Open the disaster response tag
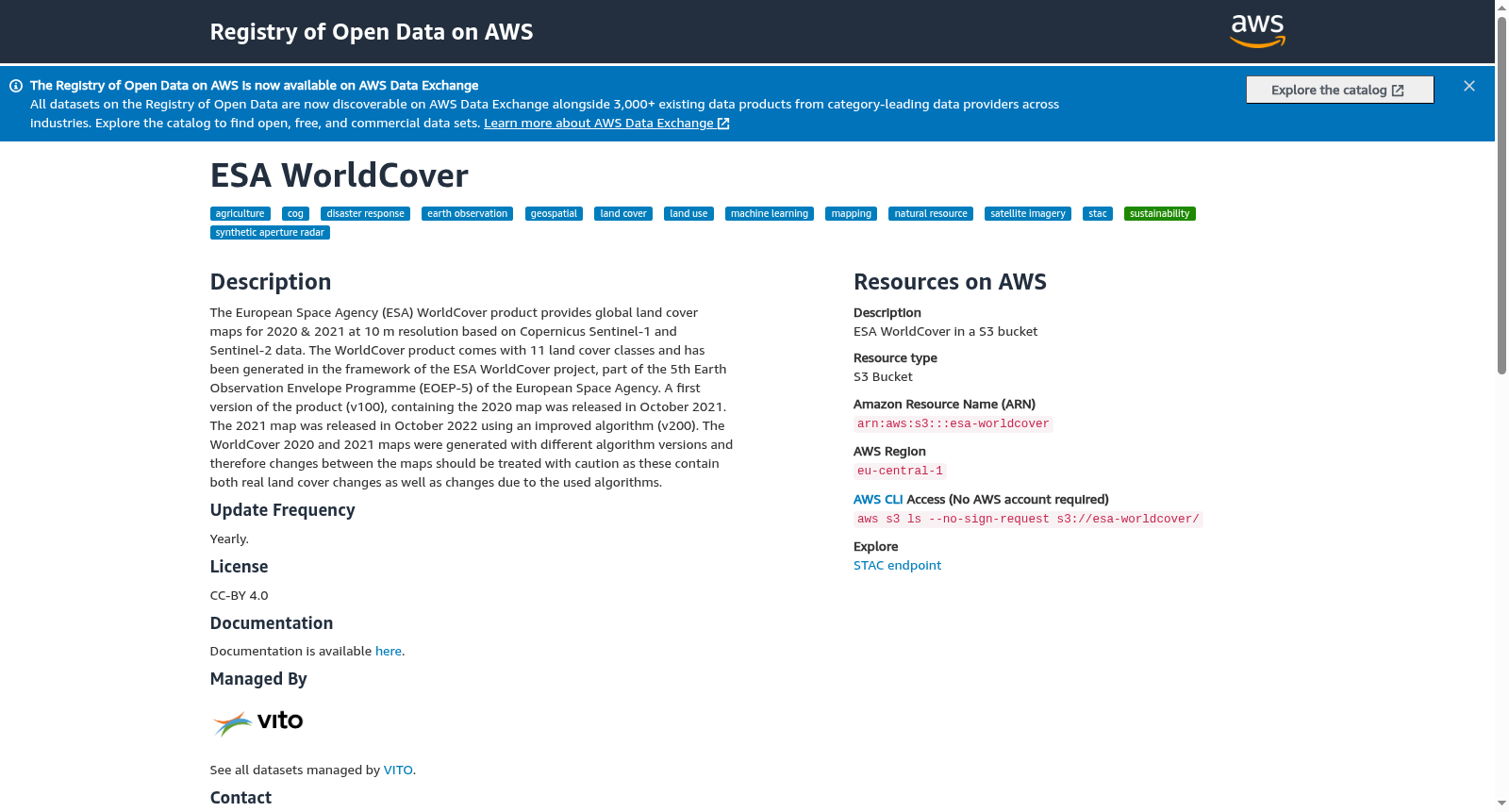1509x812 pixels. (x=365, y=214)
